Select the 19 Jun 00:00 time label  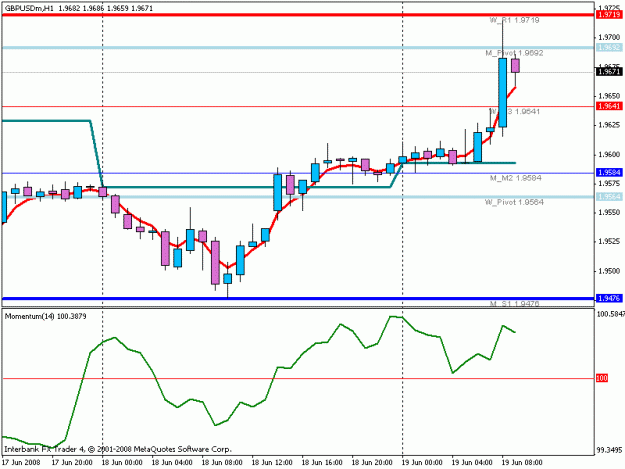point(422,462)
